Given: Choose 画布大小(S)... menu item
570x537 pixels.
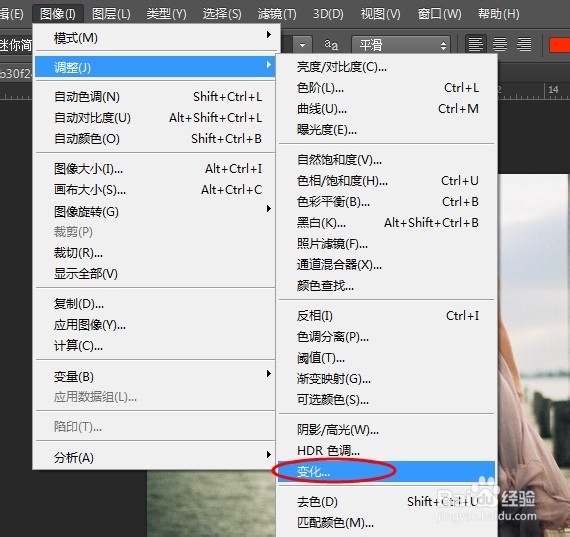Looking at the screenshot, I should click(155, 190).
